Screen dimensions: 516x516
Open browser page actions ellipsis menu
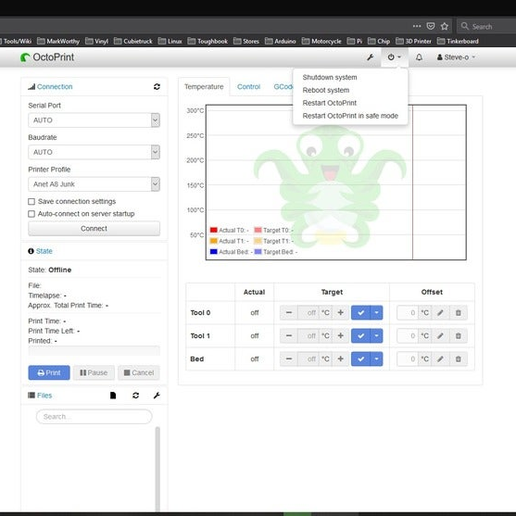tap(417, 26)
